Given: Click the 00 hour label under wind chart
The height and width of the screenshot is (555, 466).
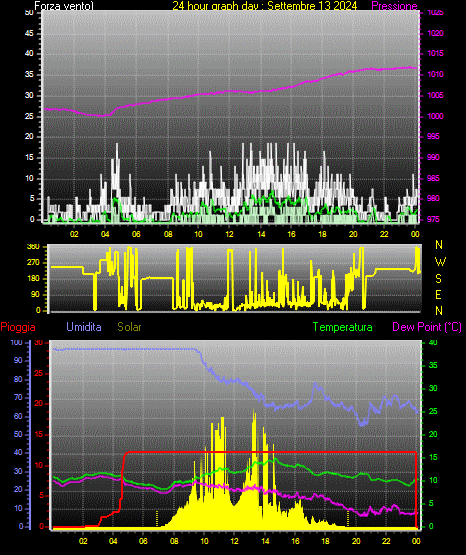Looking at the screenshot, I should point(415,234).
